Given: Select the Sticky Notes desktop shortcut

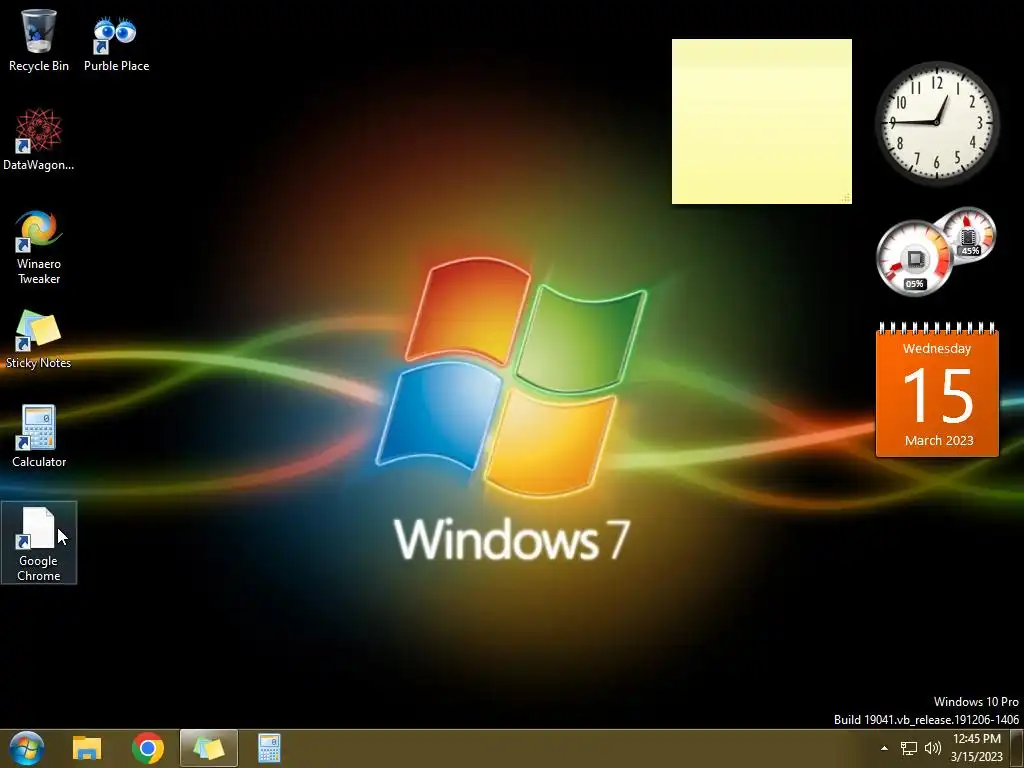Looking at the screenshot, I should [39, 340].
